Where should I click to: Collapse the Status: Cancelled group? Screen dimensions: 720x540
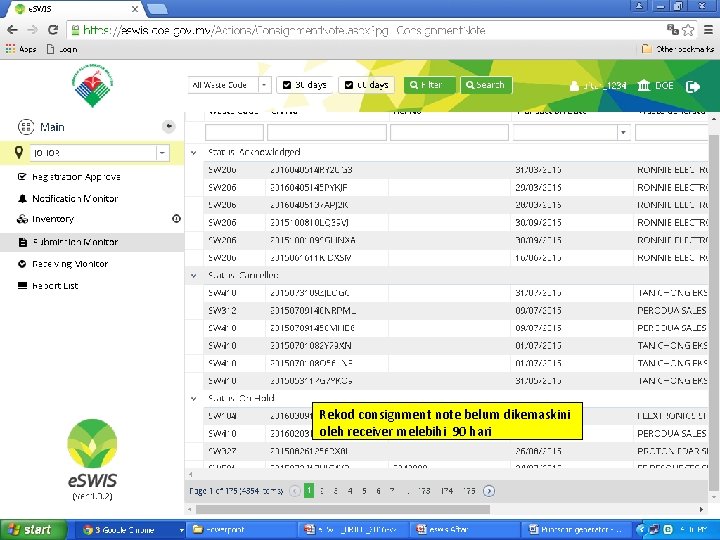coord(193,276)
